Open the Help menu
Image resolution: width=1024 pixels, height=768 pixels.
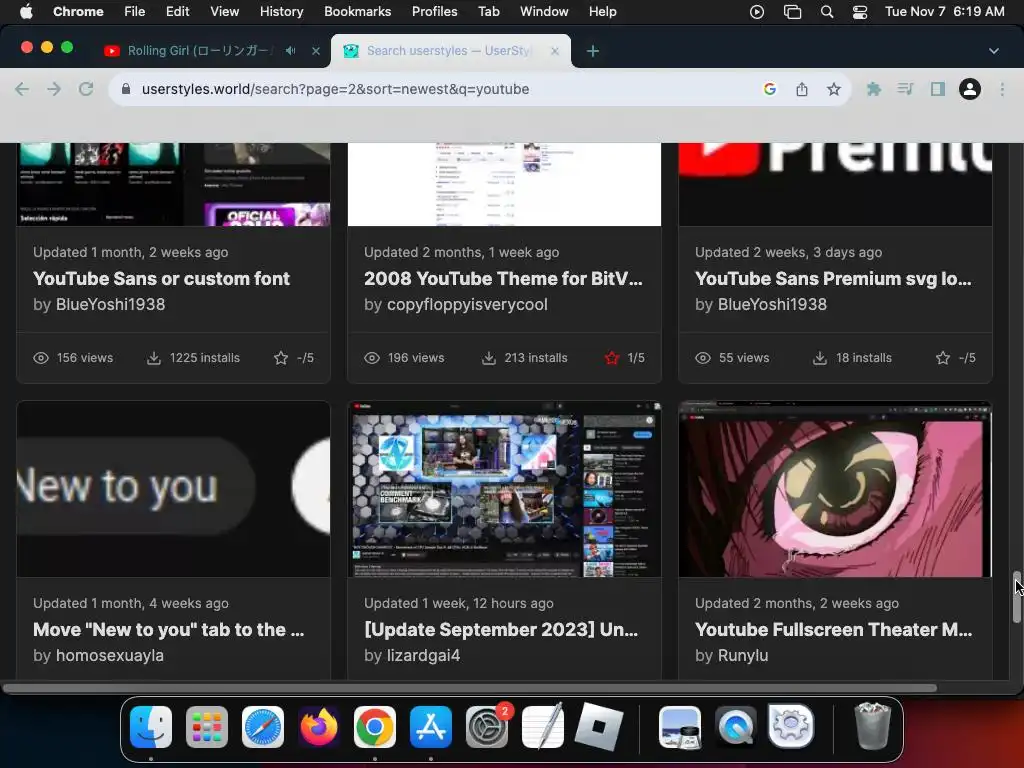[x=602, y=12]
